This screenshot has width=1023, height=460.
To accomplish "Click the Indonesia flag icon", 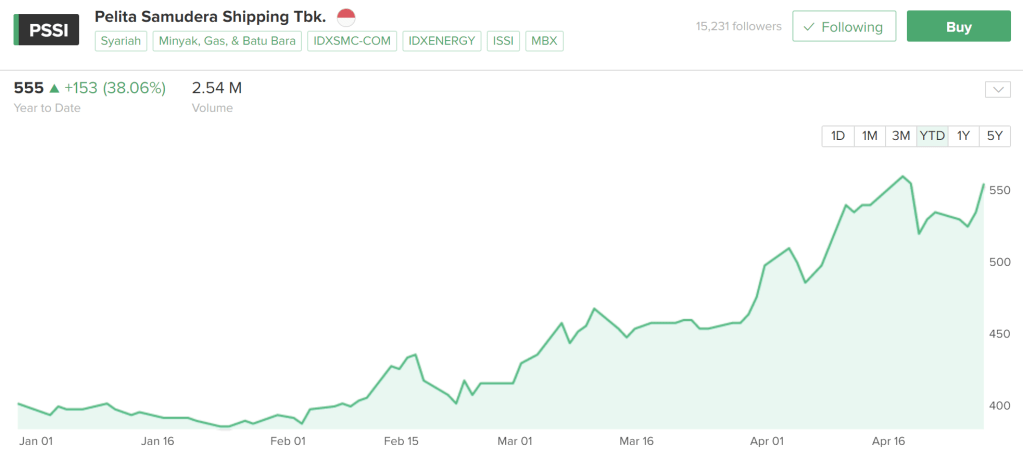I will pyautogui.click(x=346, y=17).
